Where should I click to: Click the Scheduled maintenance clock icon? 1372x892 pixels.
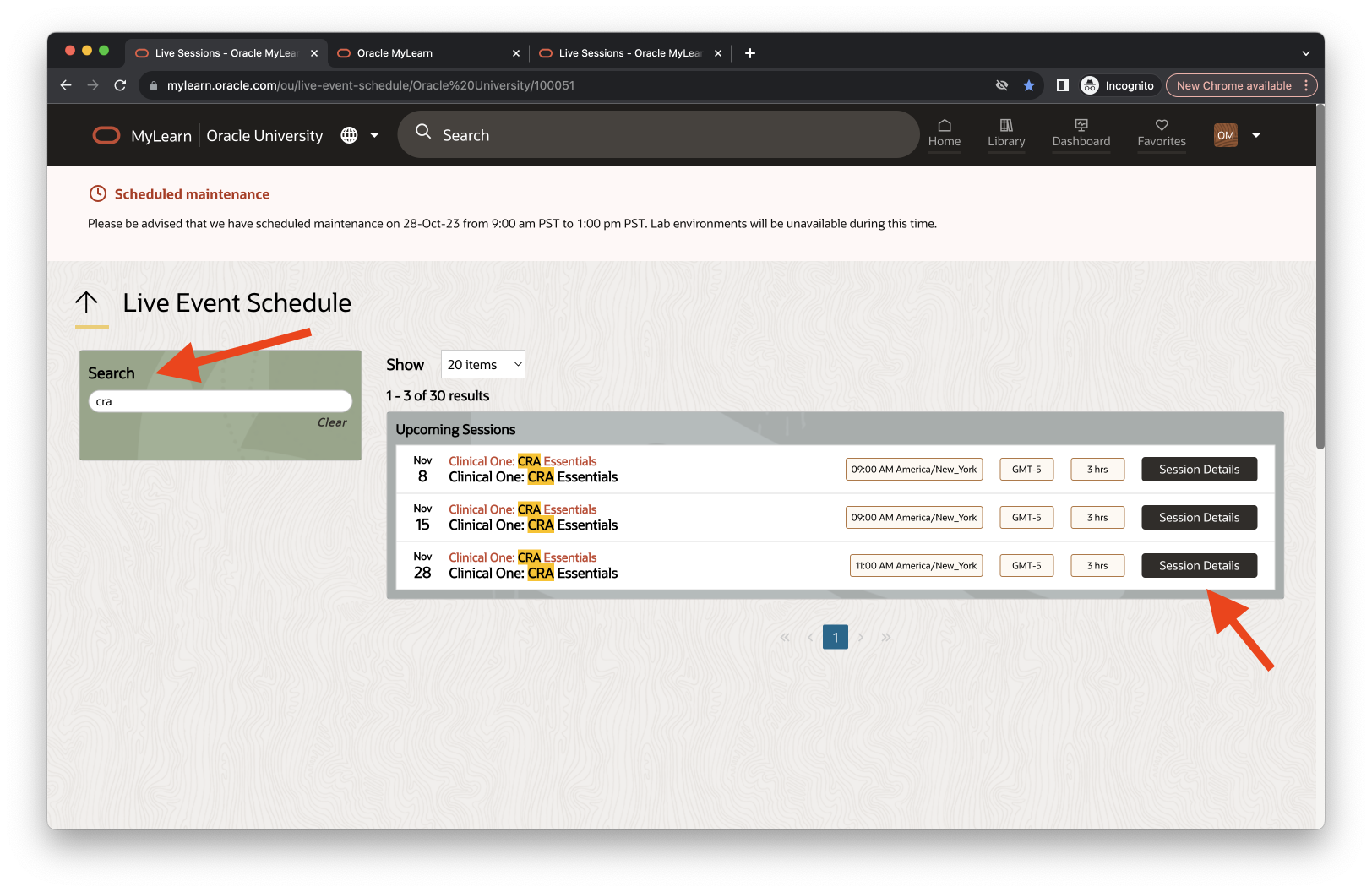coord(98,193)
